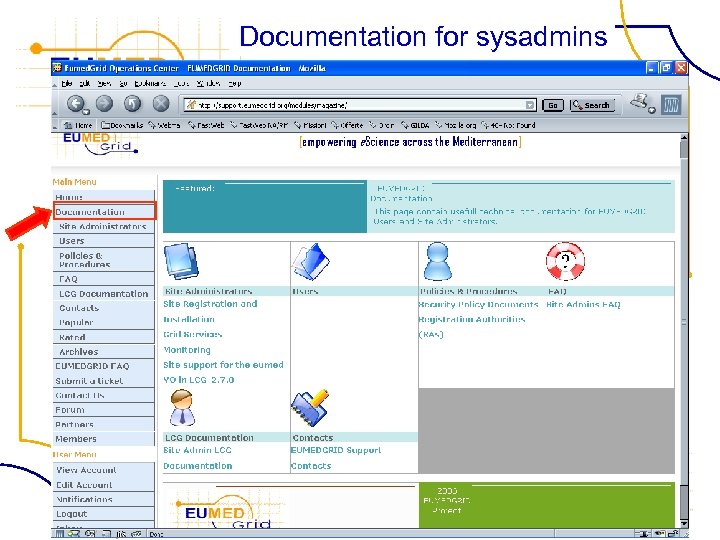This screenshot has height=540, width=720.
Task: Select LCG Documentation in the sidebar menu
Action: pos(104,293)
